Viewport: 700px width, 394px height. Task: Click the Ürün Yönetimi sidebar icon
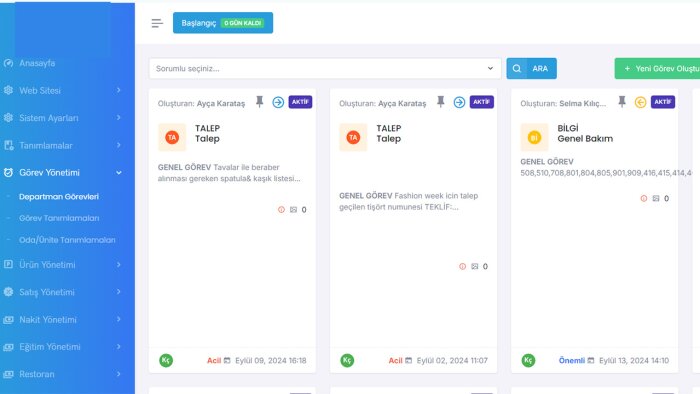8,264
